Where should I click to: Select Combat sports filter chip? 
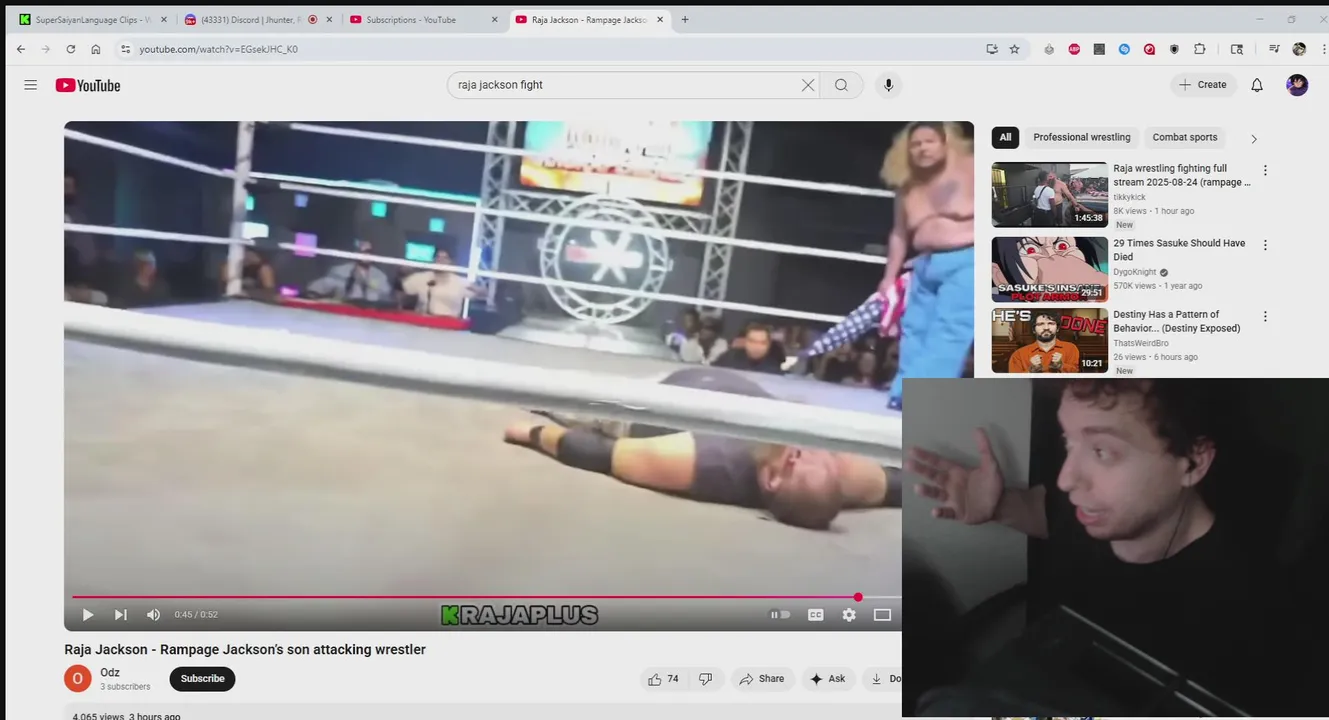(x=1185, y=137)
